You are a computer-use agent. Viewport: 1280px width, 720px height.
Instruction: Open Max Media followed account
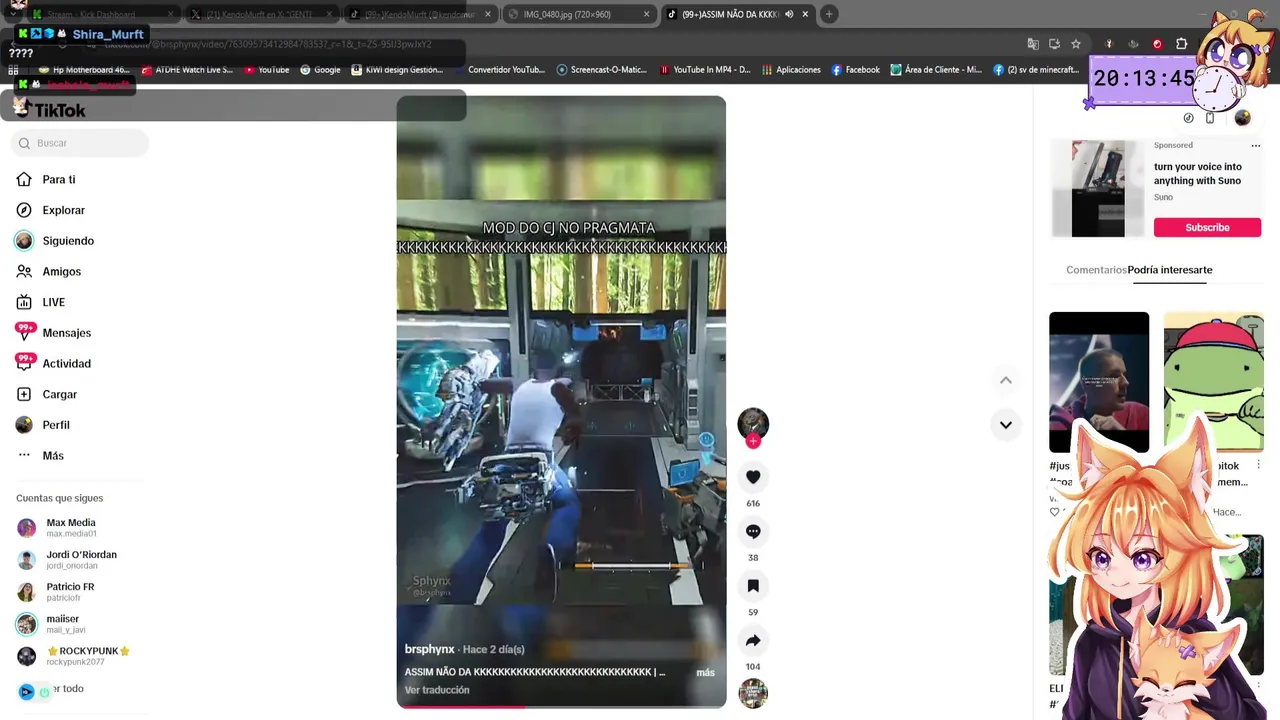click(70, 528)
